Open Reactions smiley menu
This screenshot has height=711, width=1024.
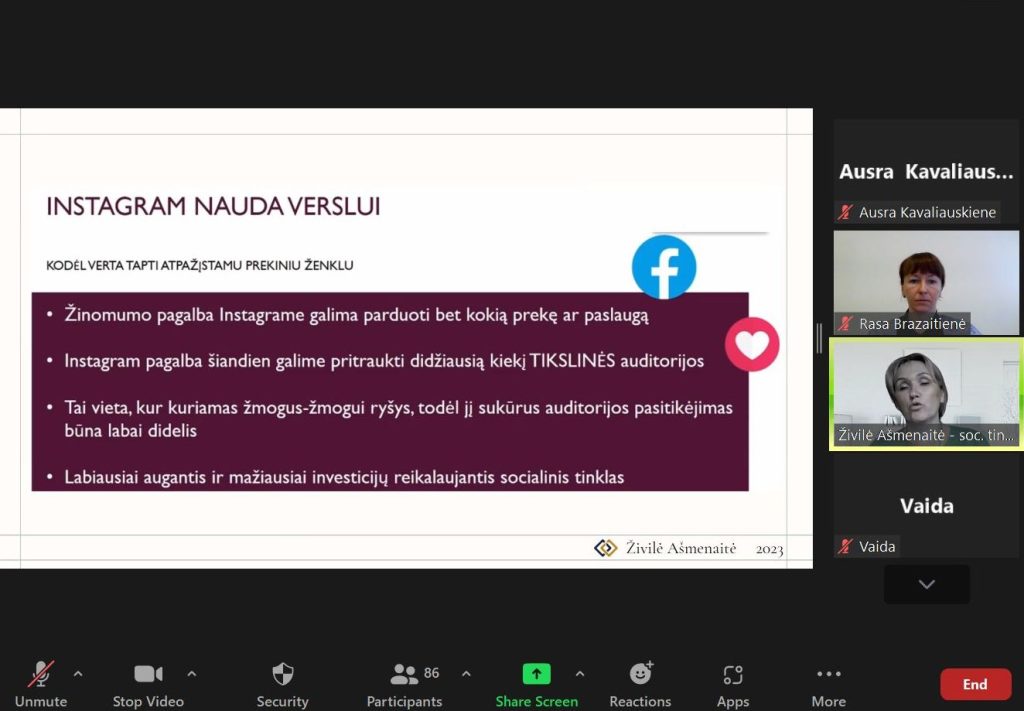coord(640,684)
